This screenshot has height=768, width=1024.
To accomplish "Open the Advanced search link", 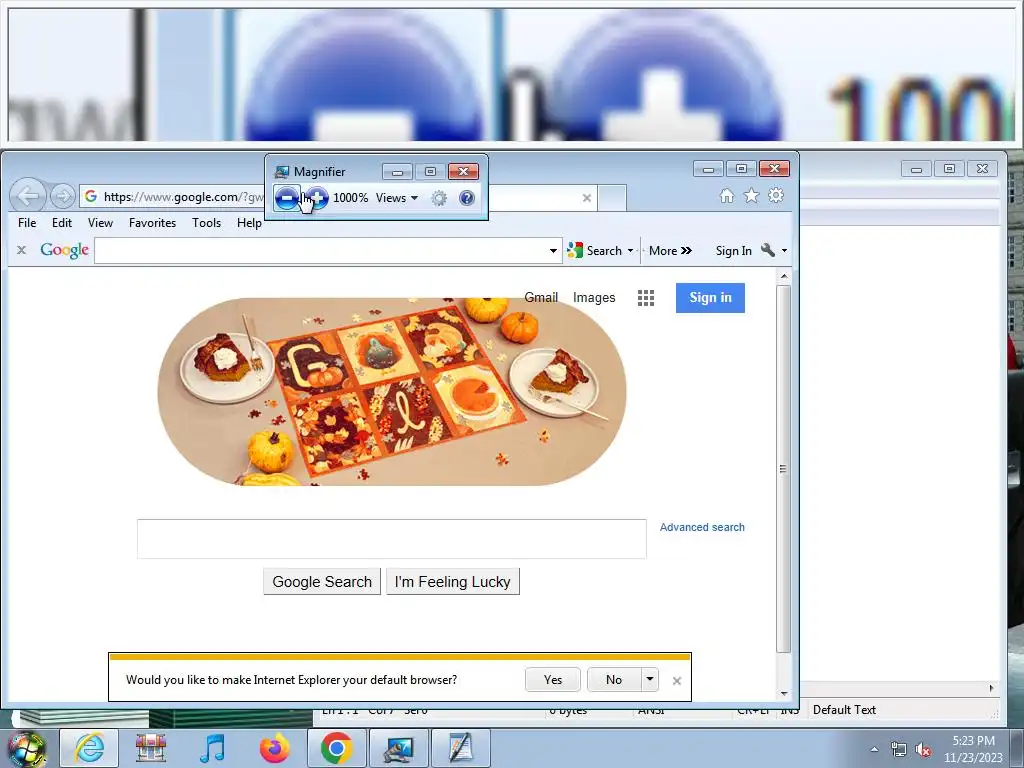I will pos(702,527).
